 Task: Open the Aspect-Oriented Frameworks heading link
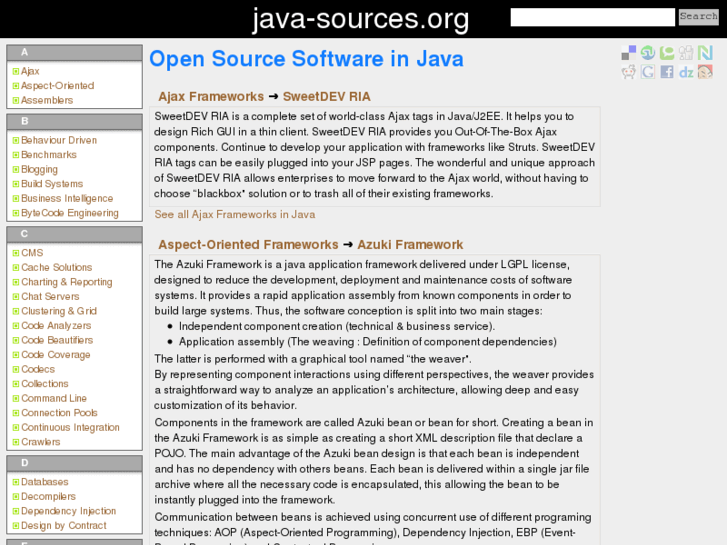pos(249,244)
